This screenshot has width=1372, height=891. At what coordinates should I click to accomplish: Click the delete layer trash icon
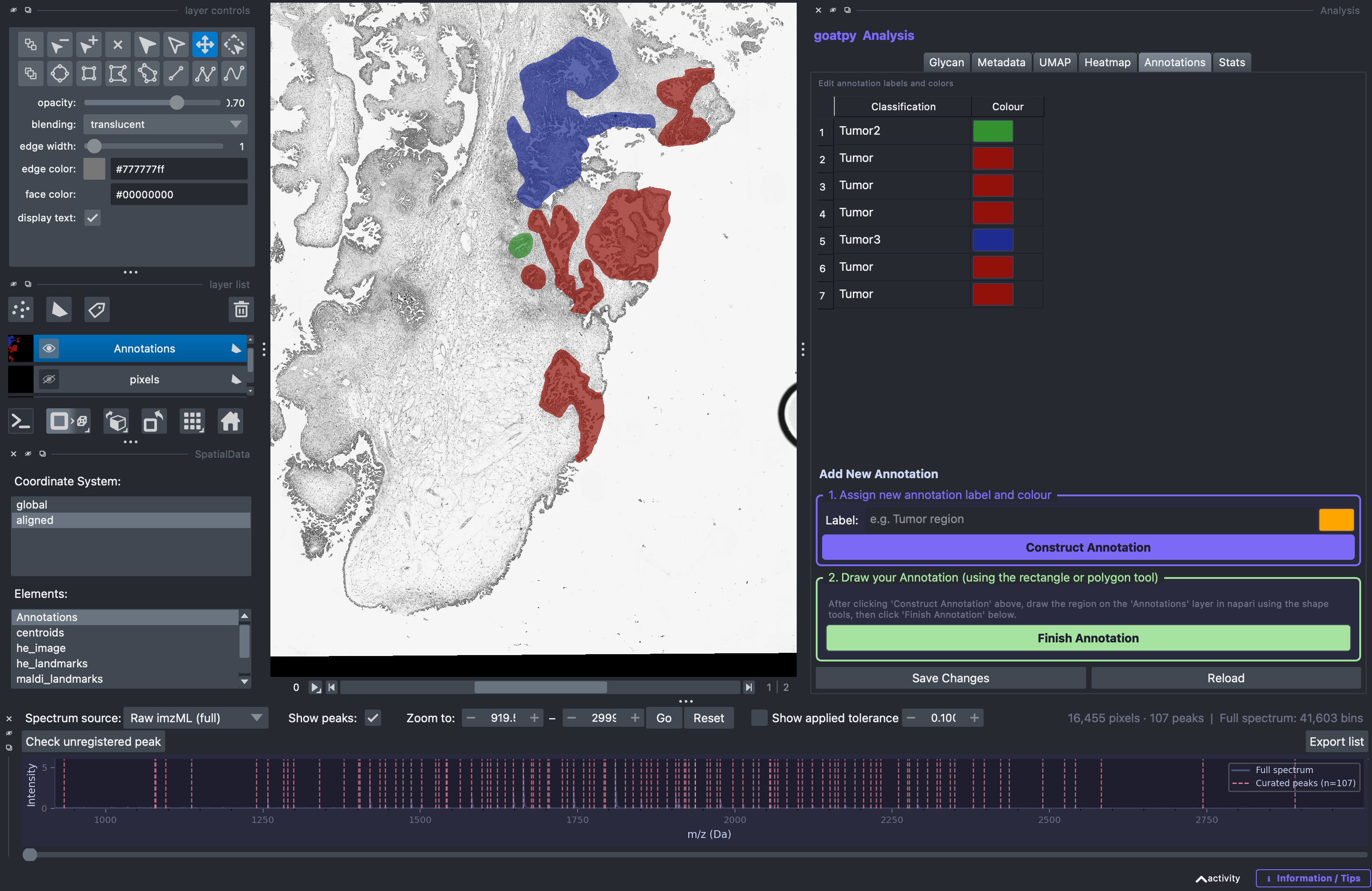click(x=241, y=309)
